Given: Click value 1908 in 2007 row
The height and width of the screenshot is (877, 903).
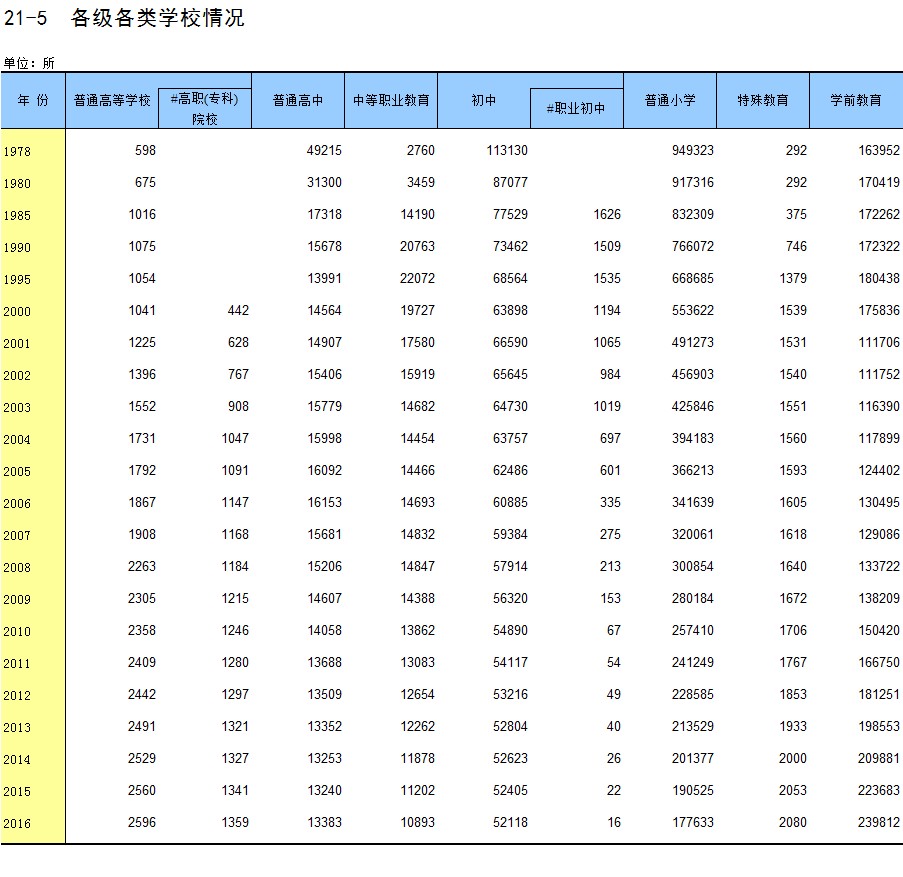Looking at the screenshot, I should (x=142, y=534).
